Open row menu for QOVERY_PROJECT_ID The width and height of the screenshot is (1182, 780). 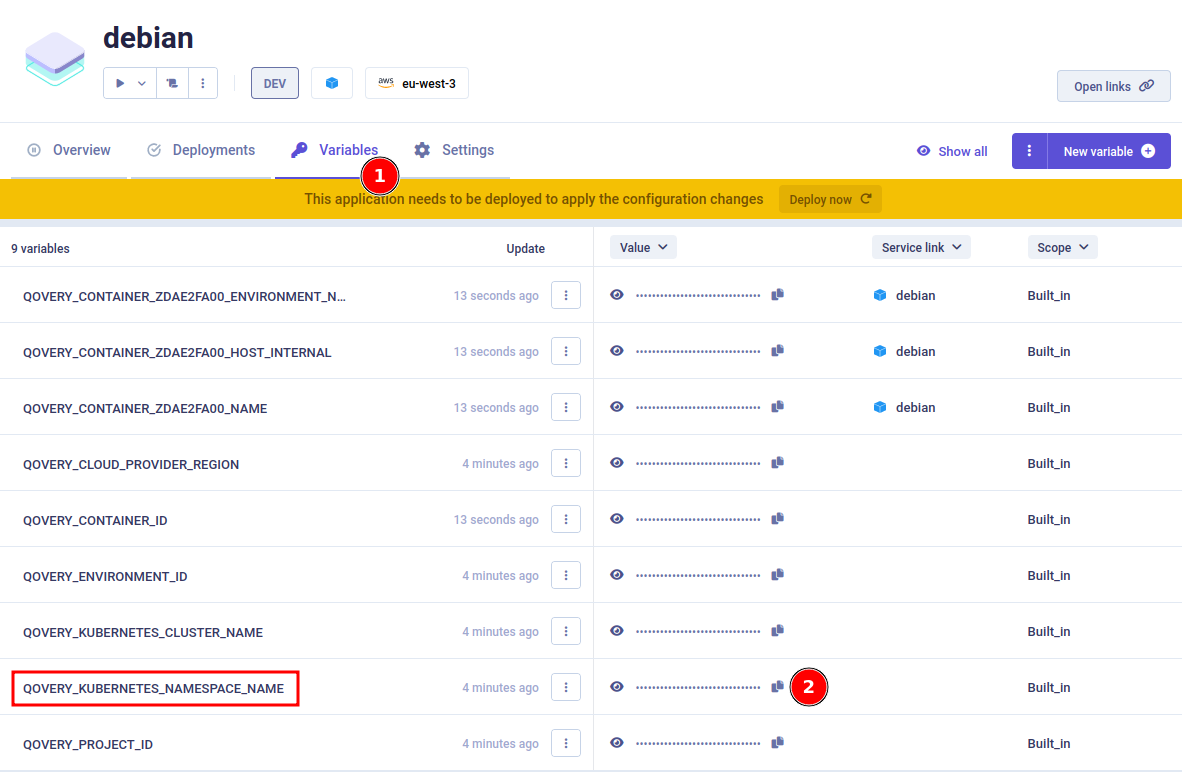[x=566, y=744]
